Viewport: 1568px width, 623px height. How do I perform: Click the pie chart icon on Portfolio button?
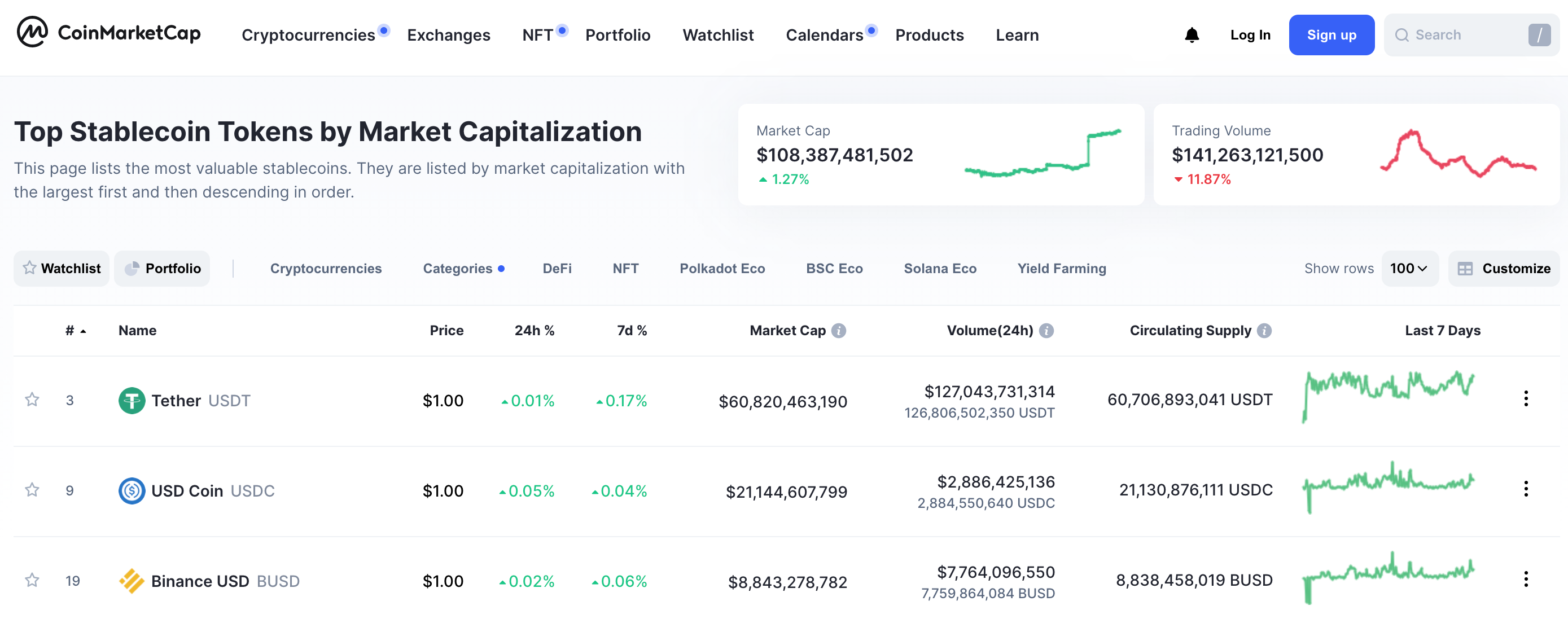point(132,268)
